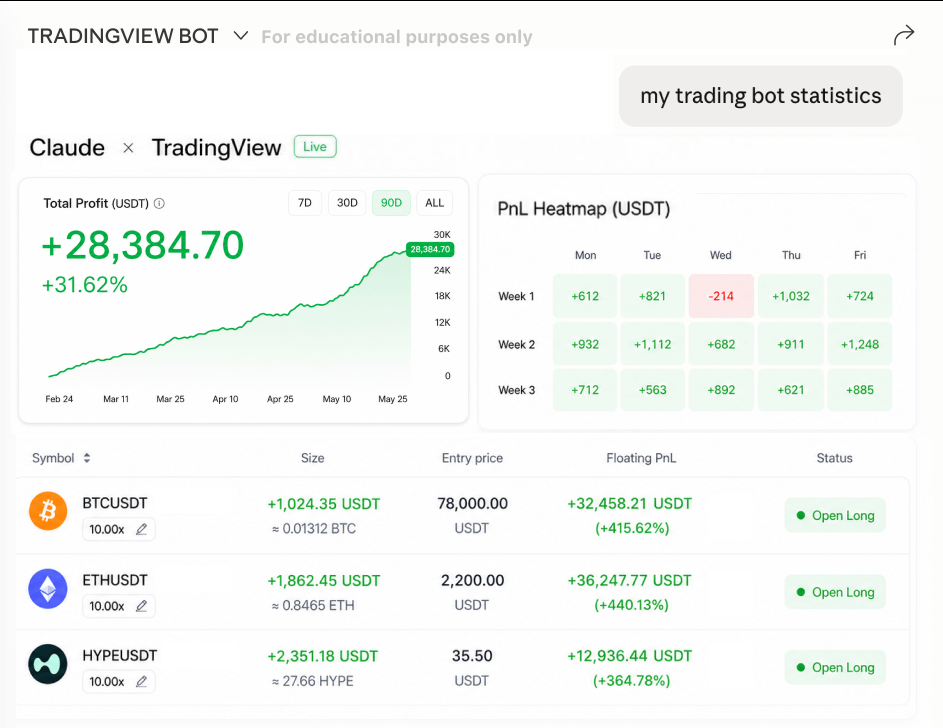Click Week 2 Thursday cell +911
This screenshot has width=943, height=728.
pos(791,344)
